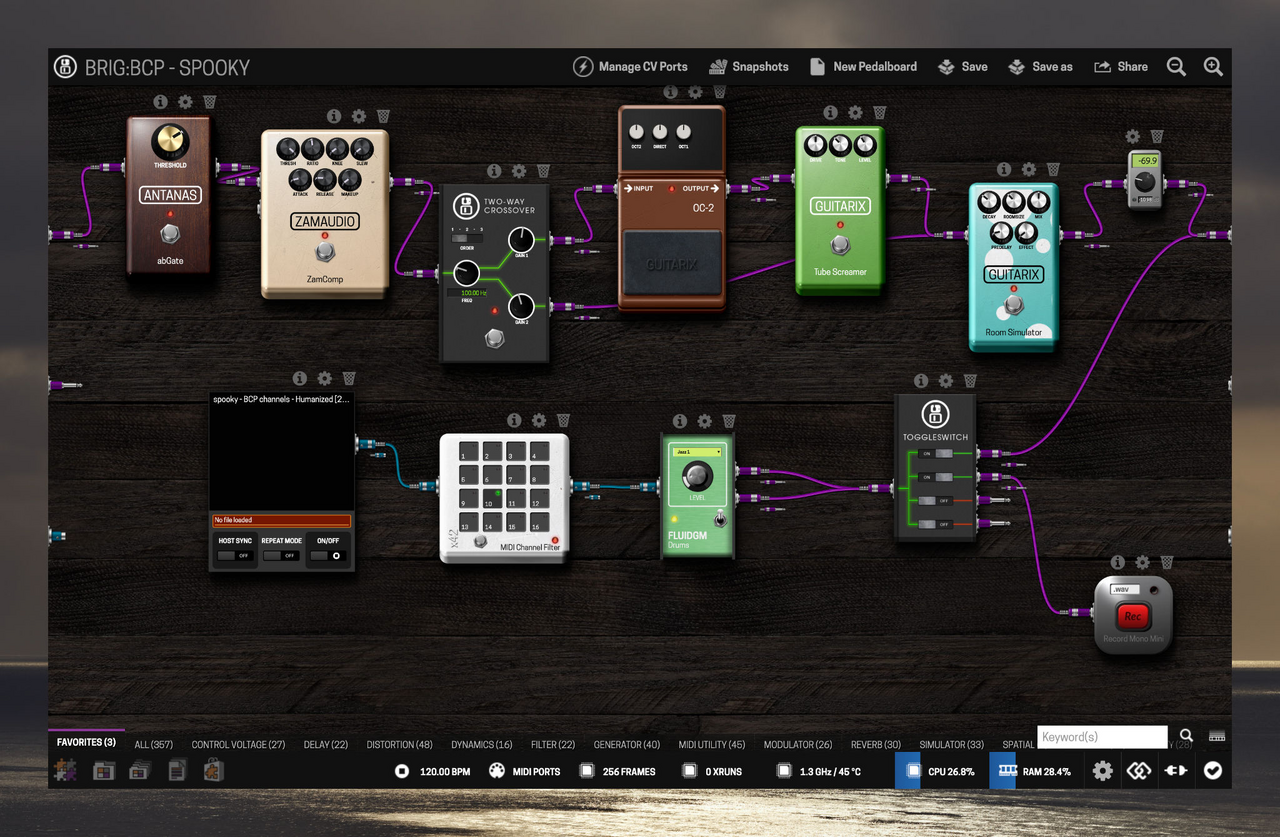1280x837 pixels.
Task: Select the REVERB (30) category tab
Action: coord(875,744)
